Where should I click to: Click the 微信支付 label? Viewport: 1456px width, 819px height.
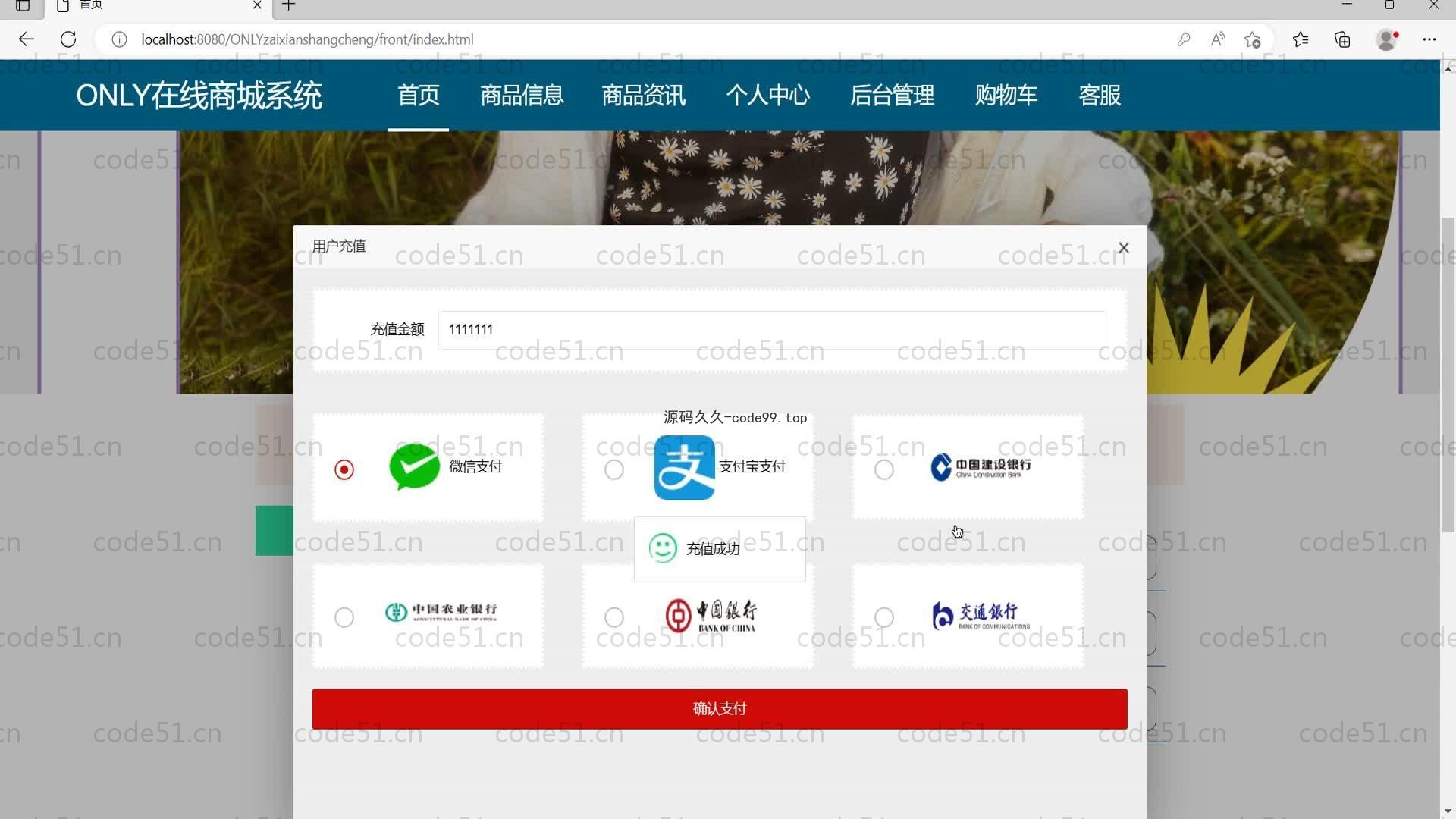pyautogui.click(x=475, y=466)
